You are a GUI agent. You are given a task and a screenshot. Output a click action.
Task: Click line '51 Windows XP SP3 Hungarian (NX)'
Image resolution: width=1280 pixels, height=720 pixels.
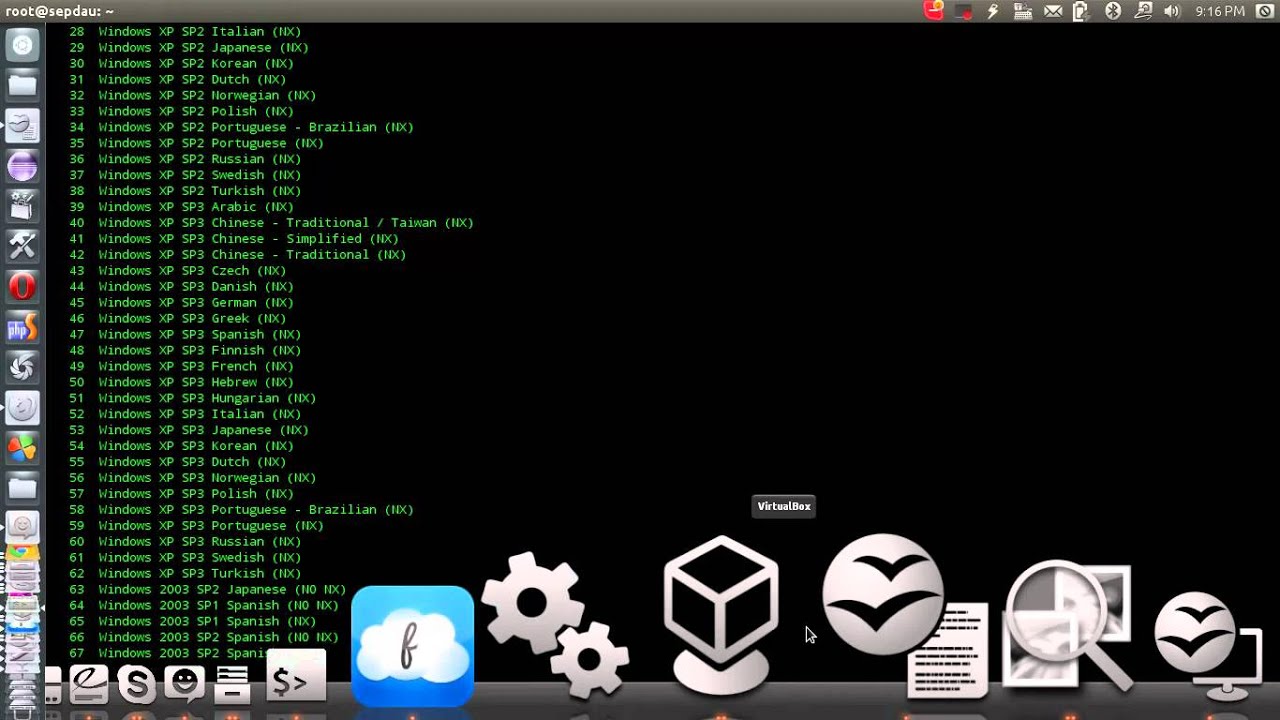193,399
